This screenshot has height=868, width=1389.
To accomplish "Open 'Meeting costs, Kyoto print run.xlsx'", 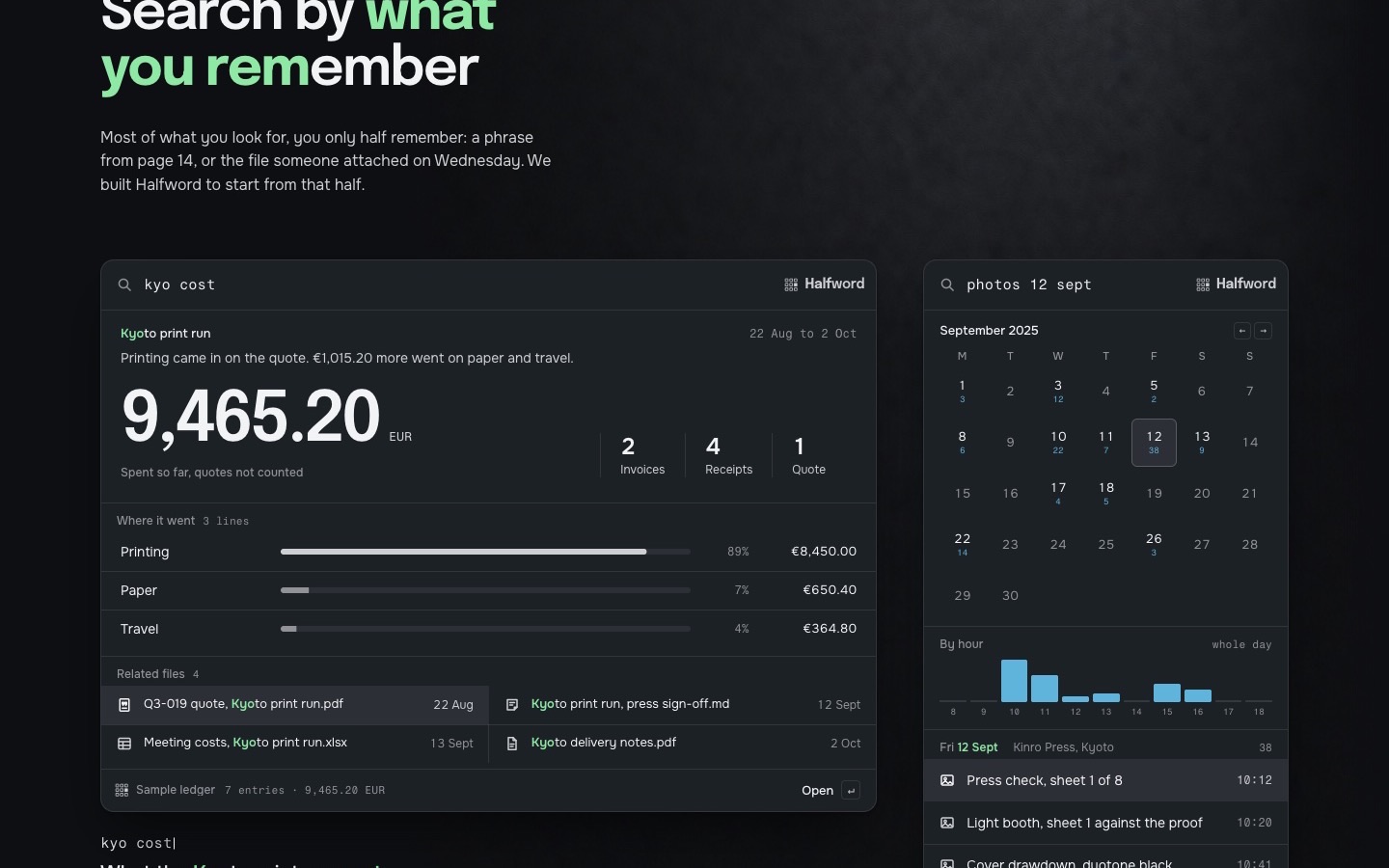I will pyautogui.click(x=295, y=744).
